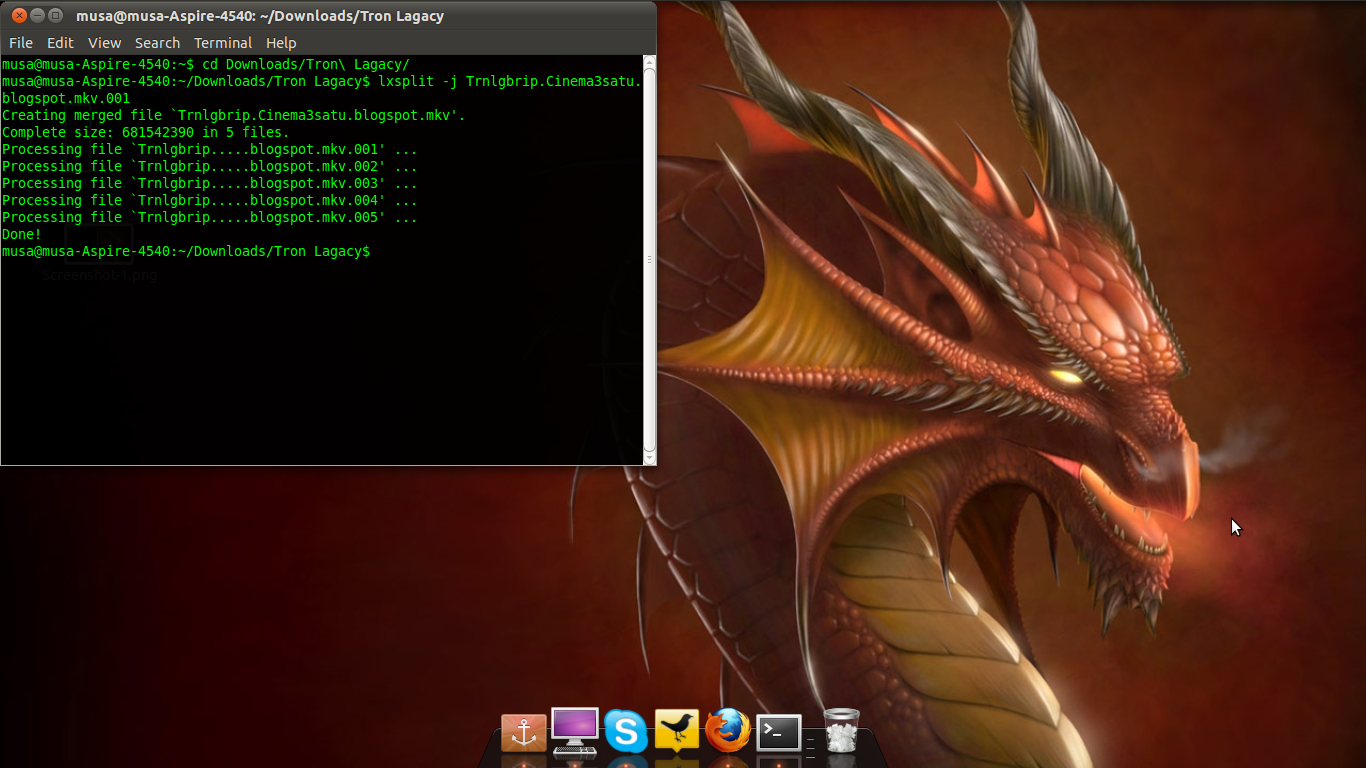Screen dimensions: 1366x768
Task: Click the last empty shell prompt line
Action: point(186,251)
